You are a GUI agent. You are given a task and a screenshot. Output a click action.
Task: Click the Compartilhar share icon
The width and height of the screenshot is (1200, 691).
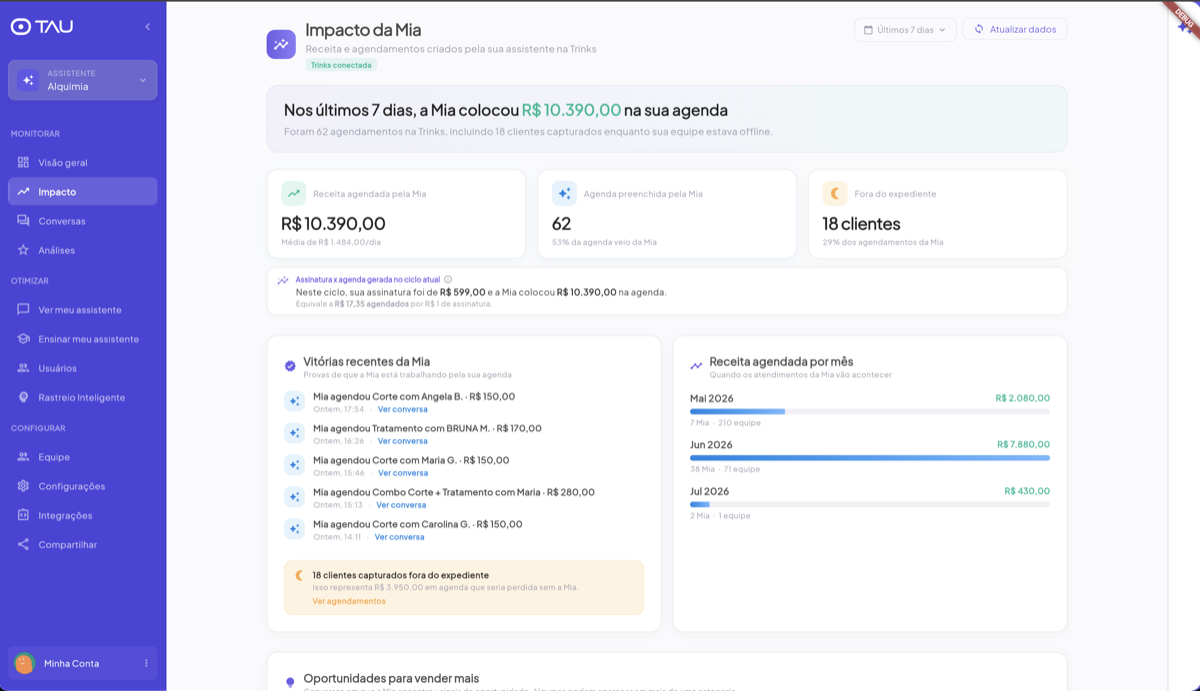click(x=23, y=545)
